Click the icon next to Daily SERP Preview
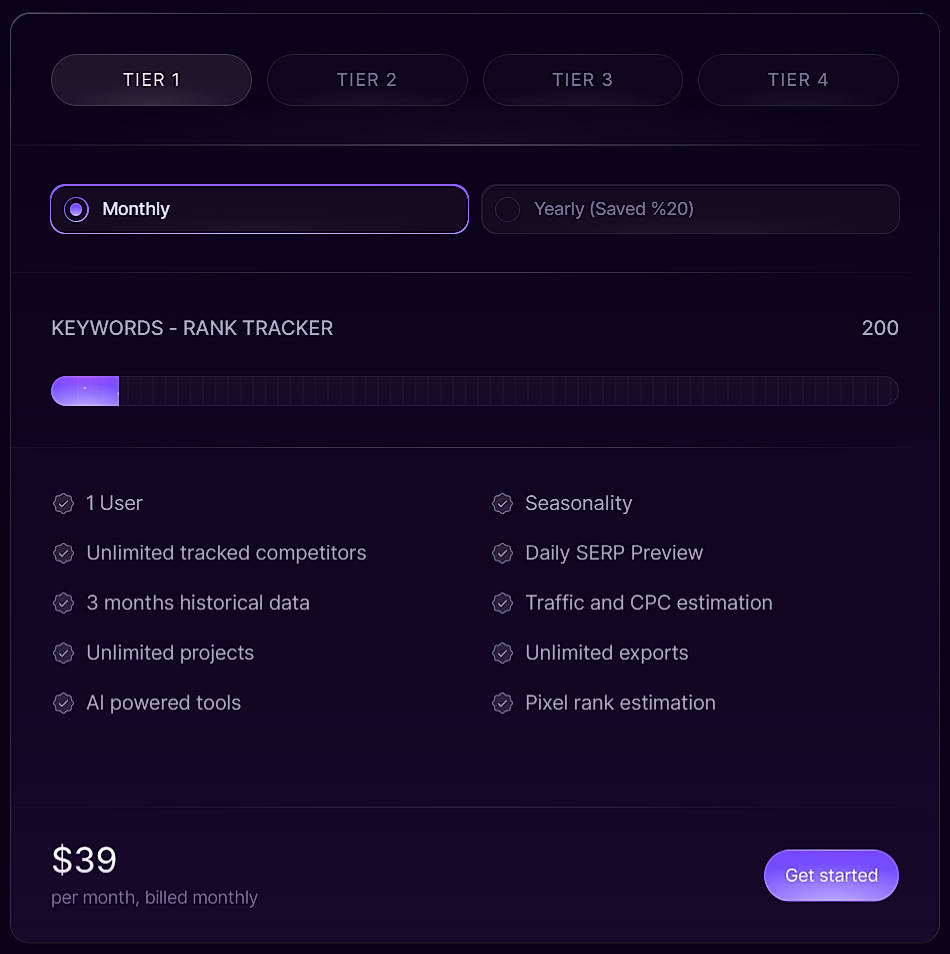This screenshot has width=950, height=954. (502, 553)
